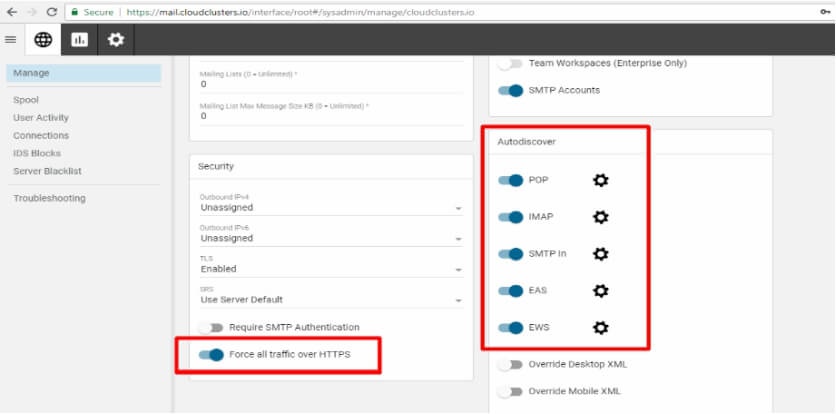Screen dimensions: 836x414
Task: Open EWS autodiscover gear settings
Action: tap(601, 328)
